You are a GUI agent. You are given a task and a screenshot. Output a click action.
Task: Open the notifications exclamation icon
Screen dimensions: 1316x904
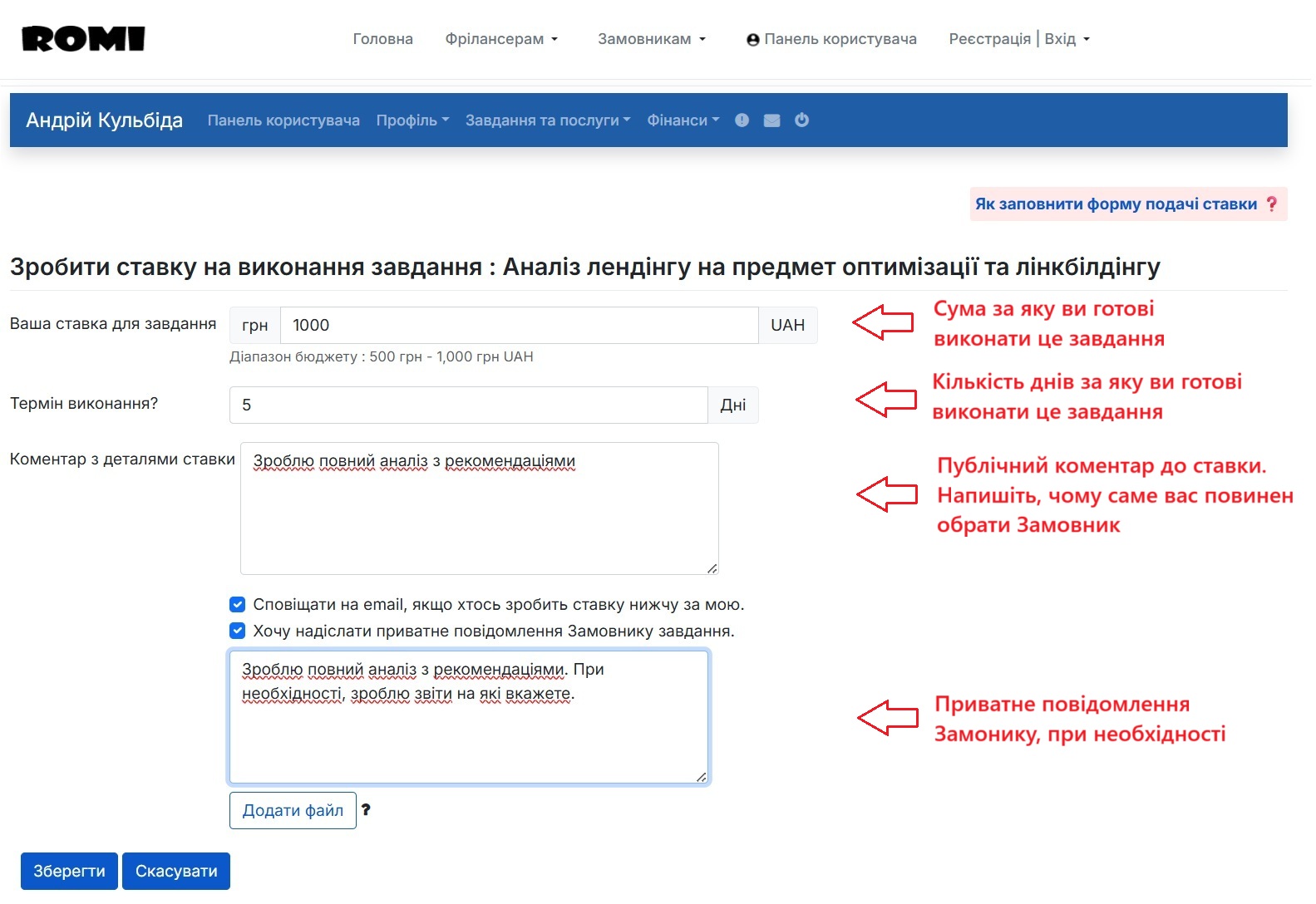click(x=742, y=120)
